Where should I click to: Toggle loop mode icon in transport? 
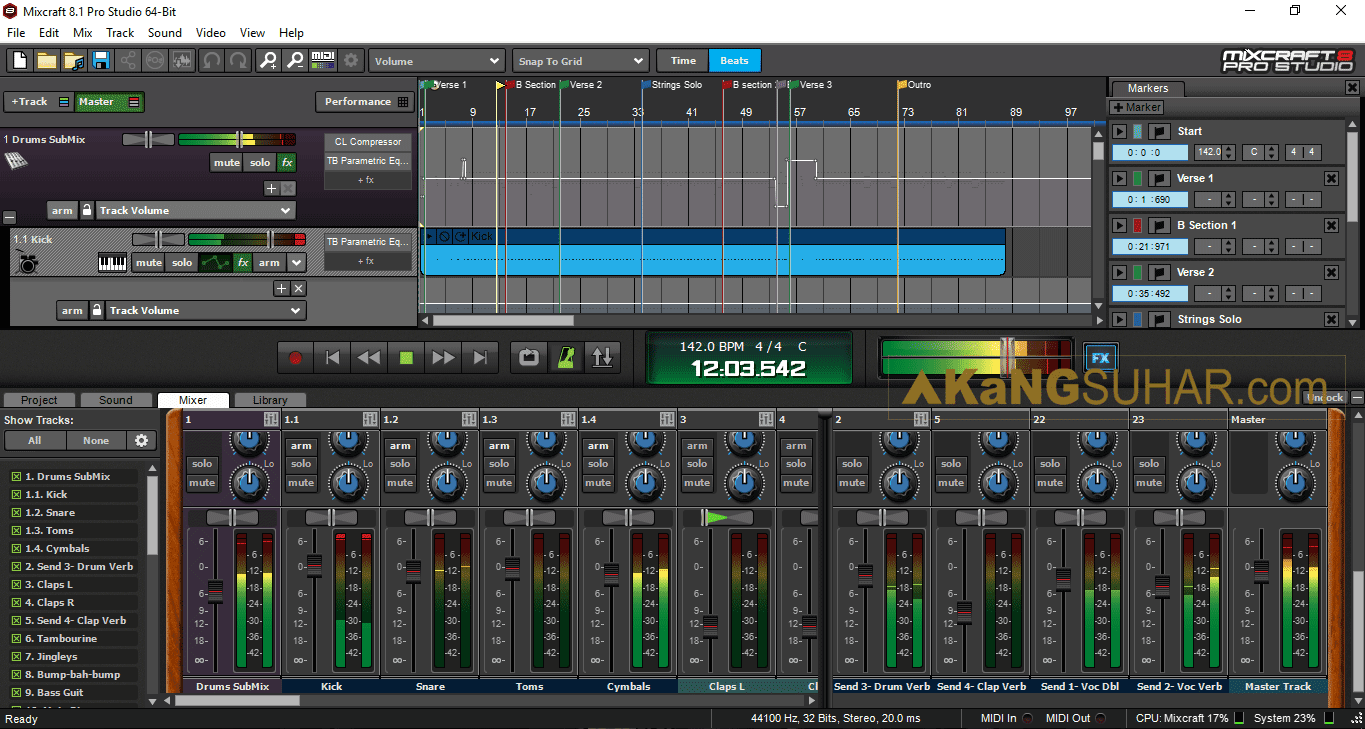529,357
